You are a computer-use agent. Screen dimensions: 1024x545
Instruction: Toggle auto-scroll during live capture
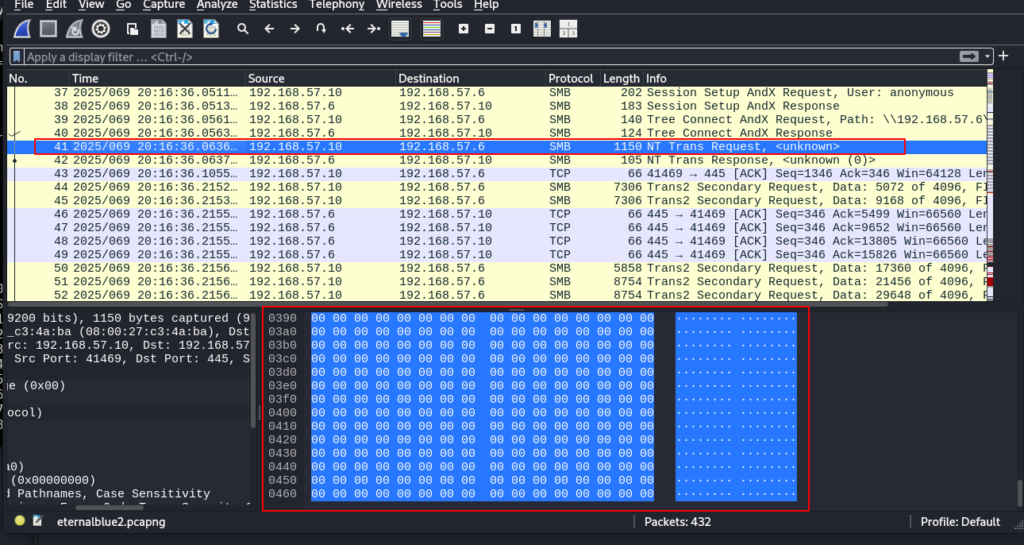click(400, 29)
